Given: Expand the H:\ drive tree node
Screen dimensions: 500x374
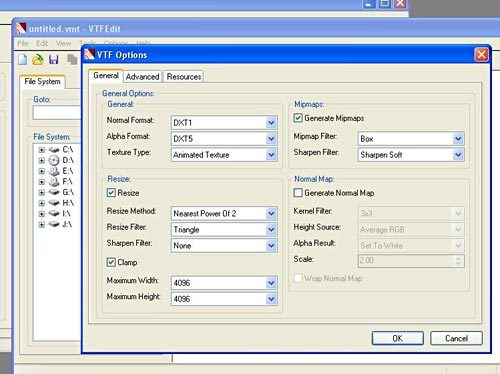Looking at the screenshot, I should [x=42, y=203].
